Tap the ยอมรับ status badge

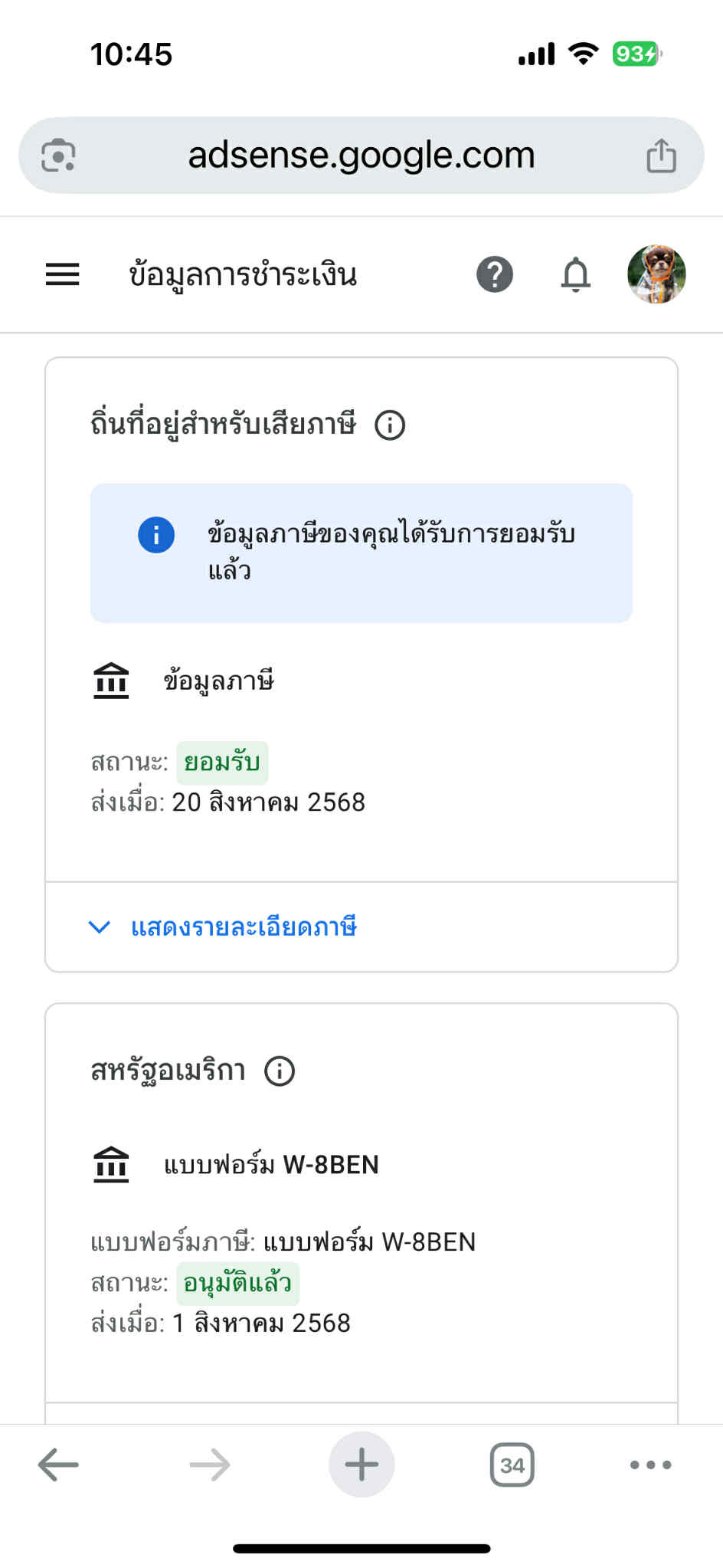(222, 763)
